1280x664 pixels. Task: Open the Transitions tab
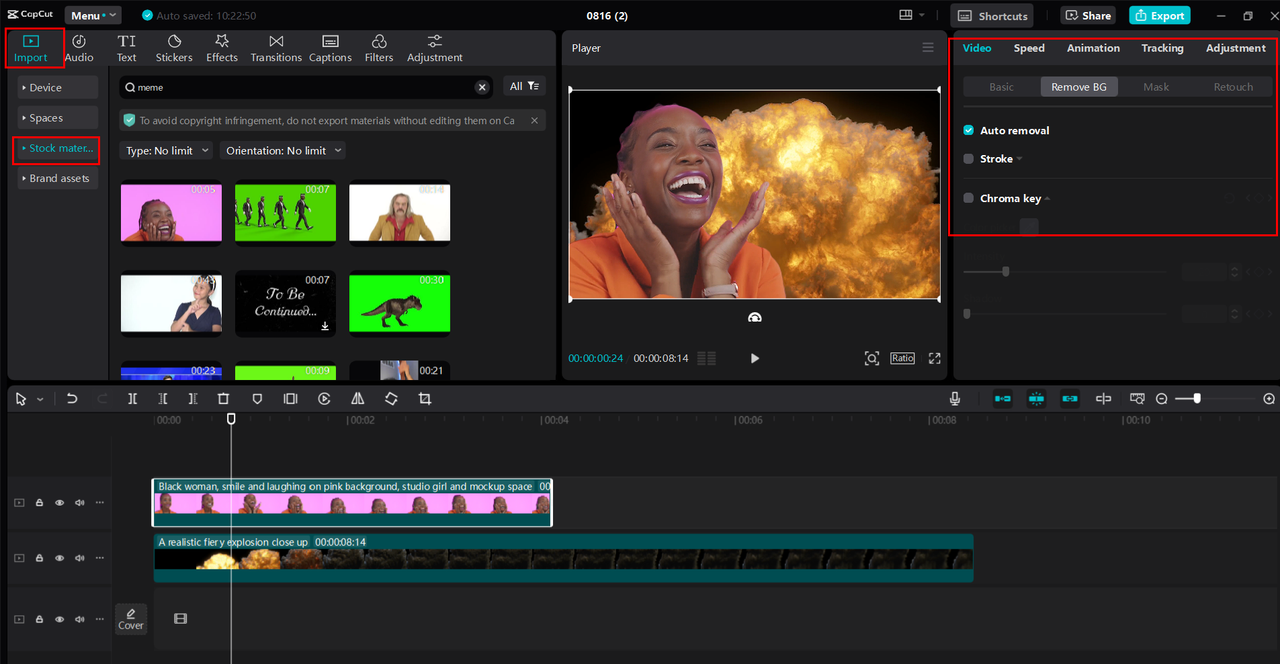(276, 48)
